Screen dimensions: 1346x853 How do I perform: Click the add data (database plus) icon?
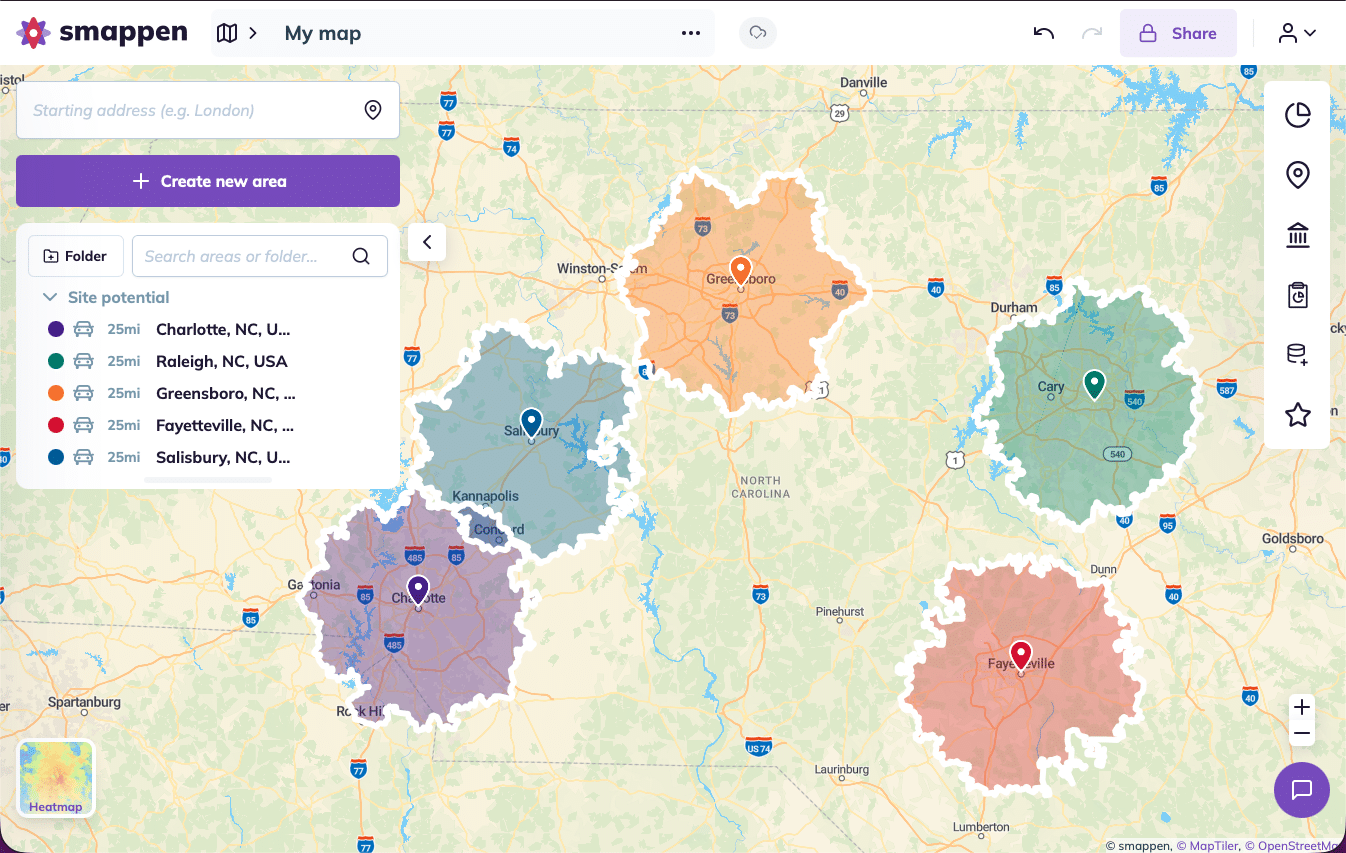click(1297, 354)
